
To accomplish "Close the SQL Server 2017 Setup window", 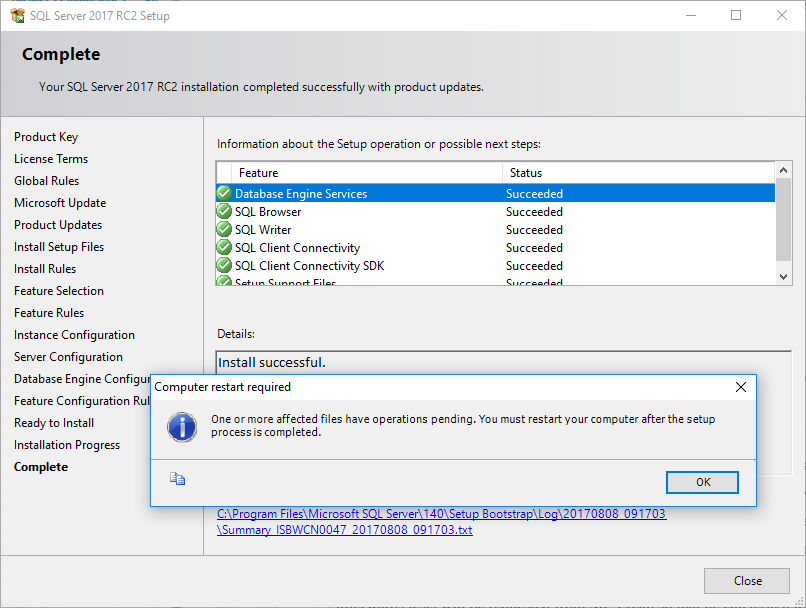I will click(782, 15).
